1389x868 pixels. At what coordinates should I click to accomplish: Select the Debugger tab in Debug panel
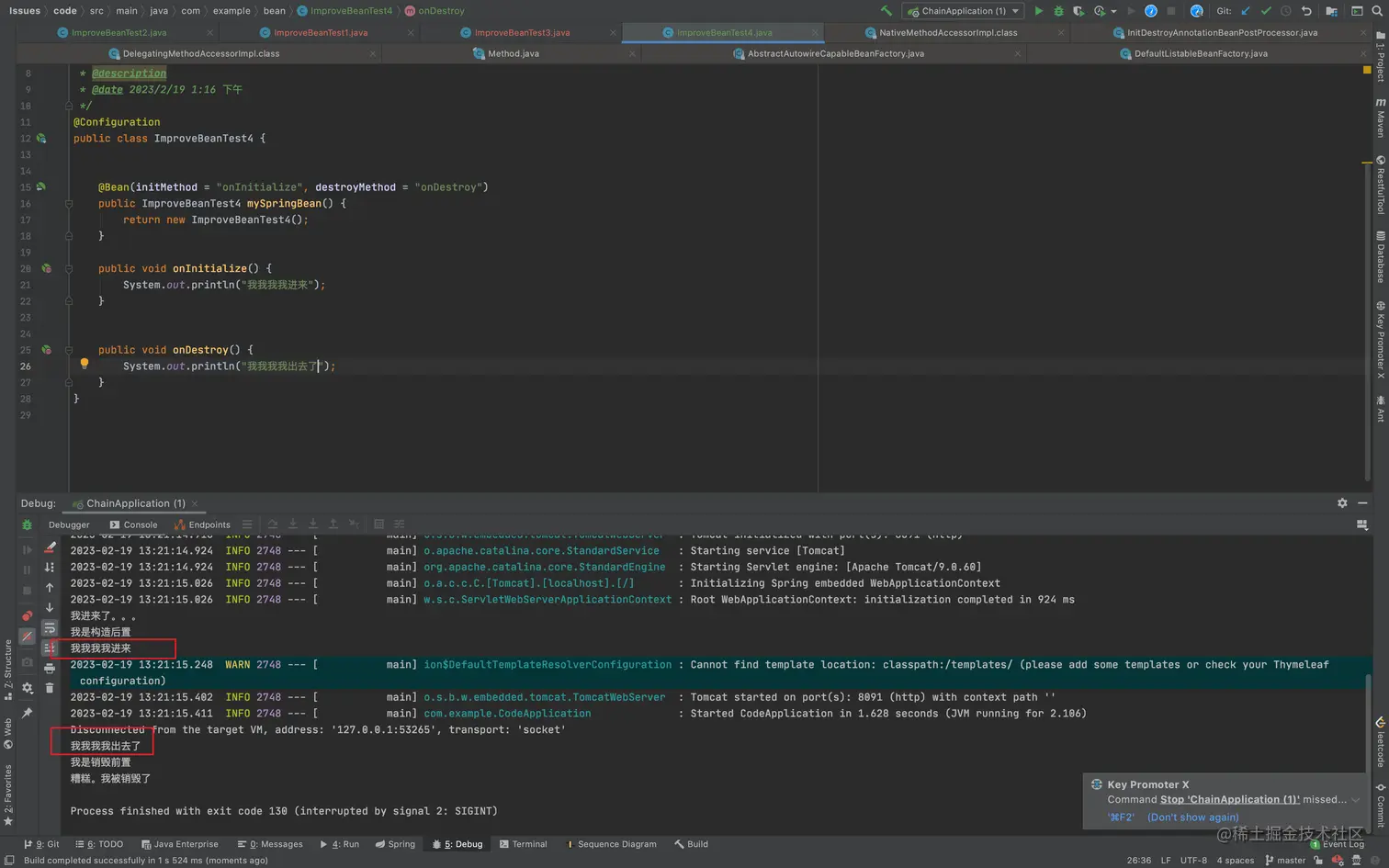click(69, 524)
